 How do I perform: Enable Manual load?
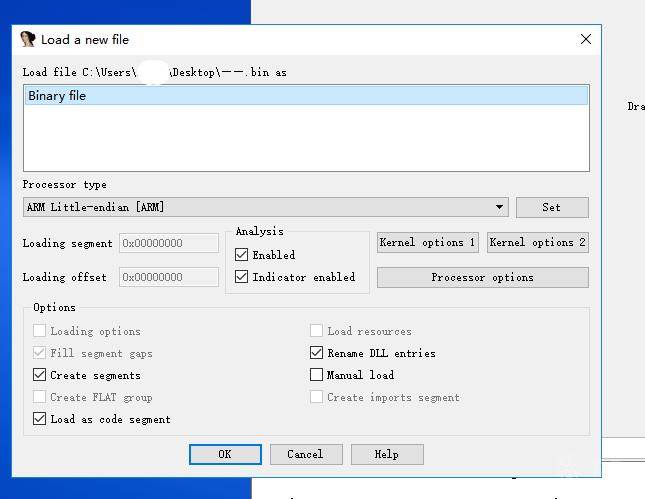[316, 374]
